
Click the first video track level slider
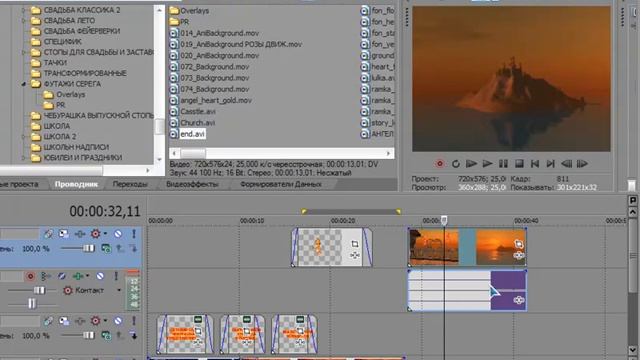pos(89,248)
